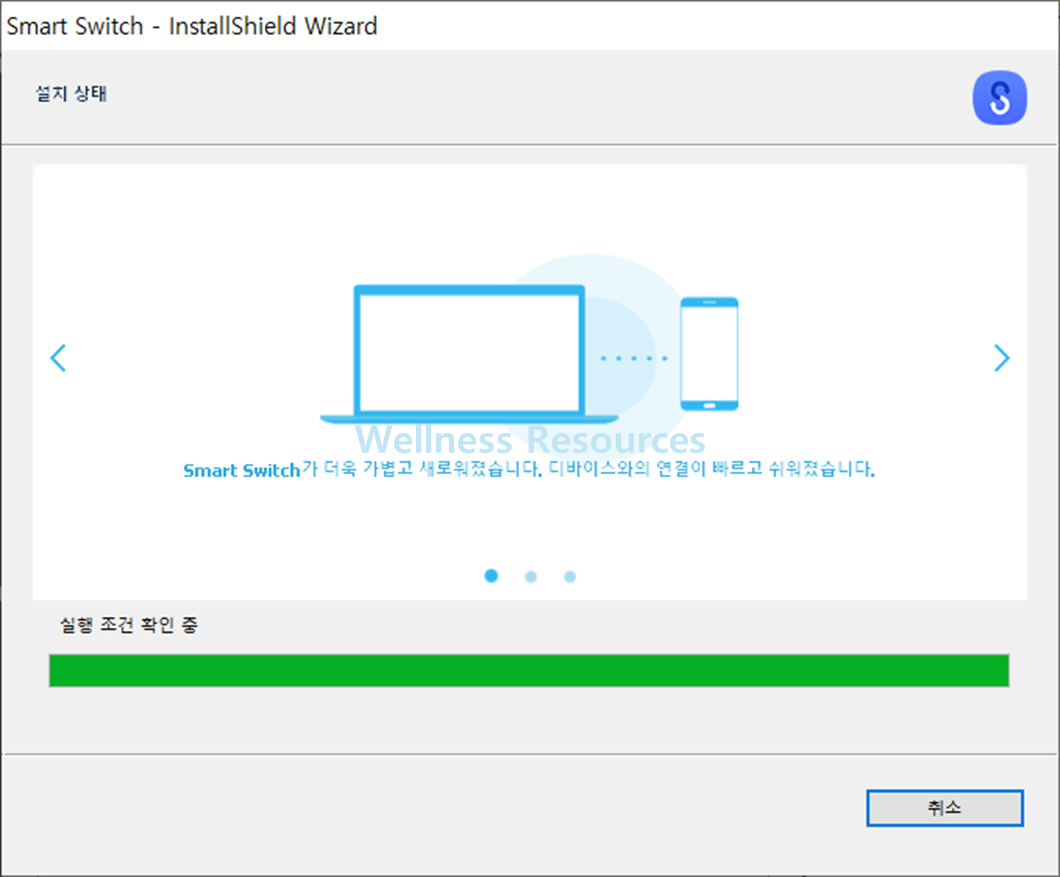Click the '설치 상태' heading text
Image resolution: width=1060 pixels, height=877 pixels.
[71, 93]
